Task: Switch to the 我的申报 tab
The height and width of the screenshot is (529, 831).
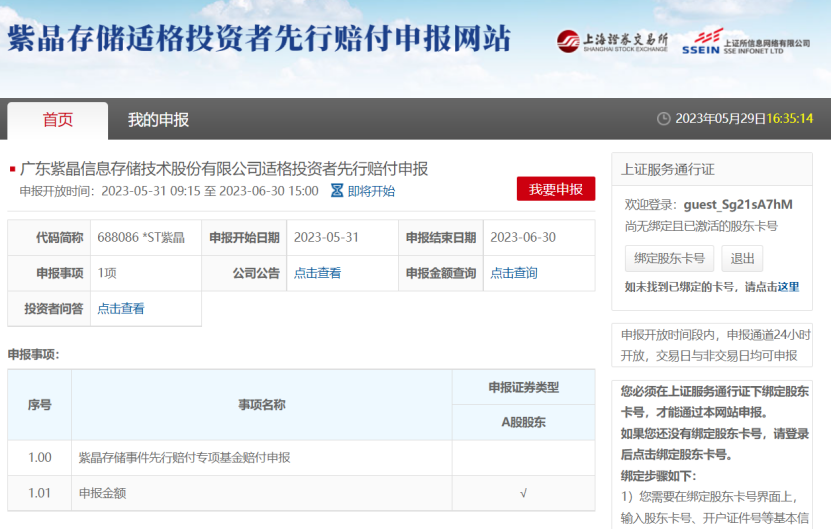Action: tap(158, 120)
